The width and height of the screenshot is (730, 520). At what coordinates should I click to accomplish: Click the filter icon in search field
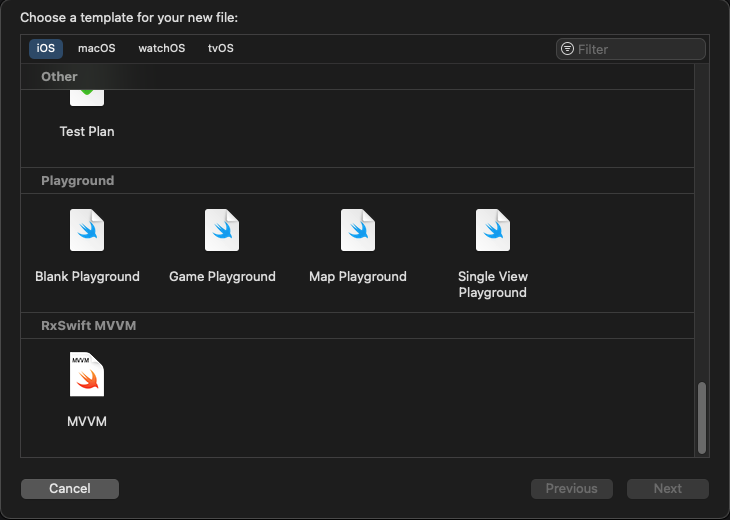point(567,48)
